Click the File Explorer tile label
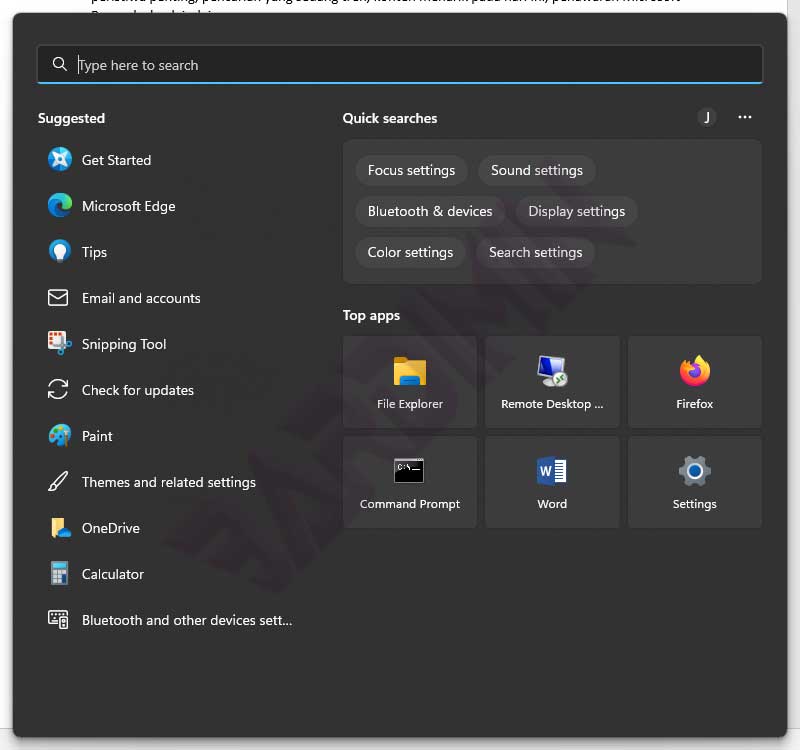Screen dimensions: 800x750 [410, 404]
